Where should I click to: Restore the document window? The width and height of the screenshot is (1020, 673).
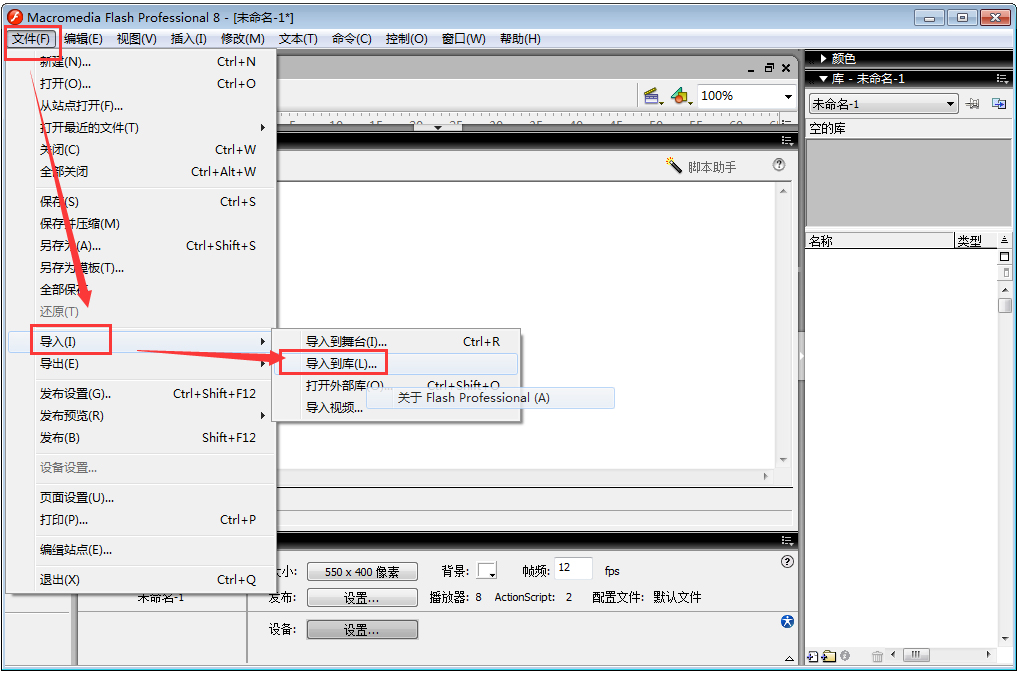pyautogui.click(x=769, y=68)
